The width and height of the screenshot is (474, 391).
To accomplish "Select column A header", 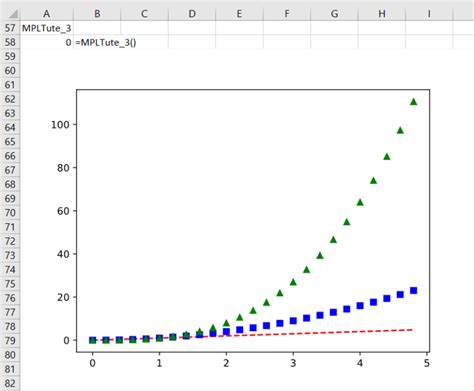I will point(47,14).
